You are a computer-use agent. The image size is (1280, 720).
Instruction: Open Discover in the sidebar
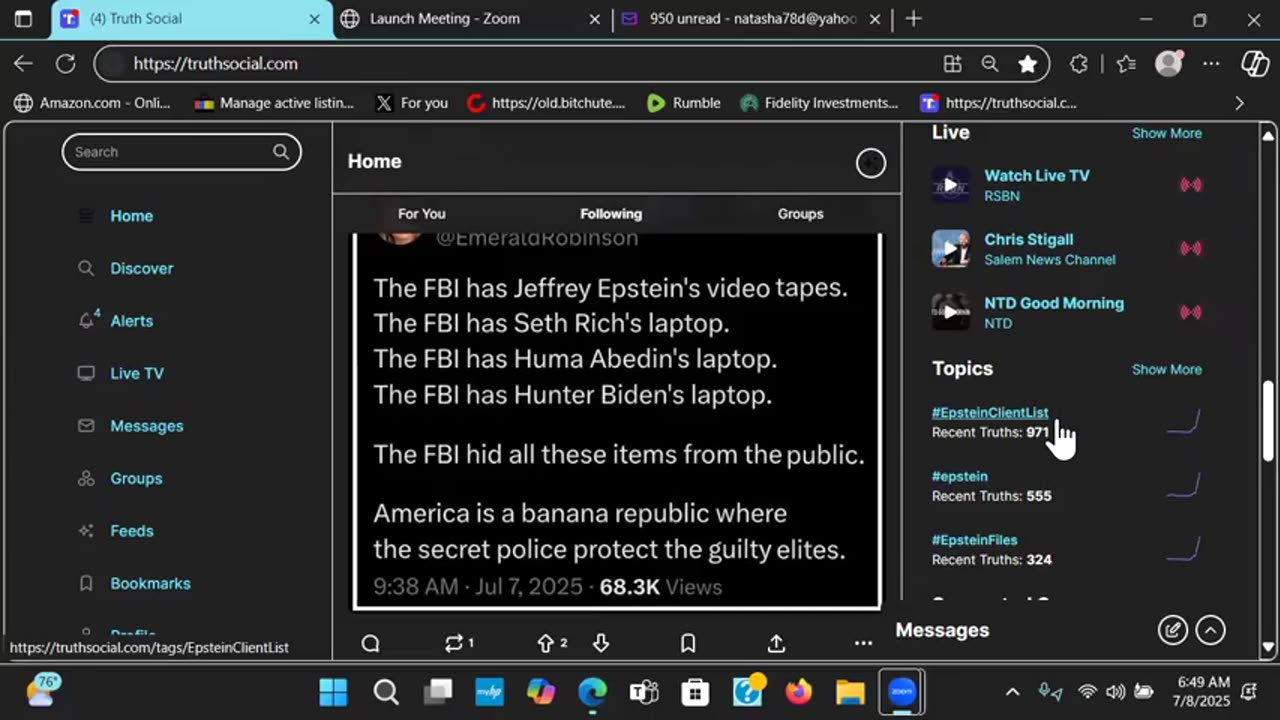[126, 268]
